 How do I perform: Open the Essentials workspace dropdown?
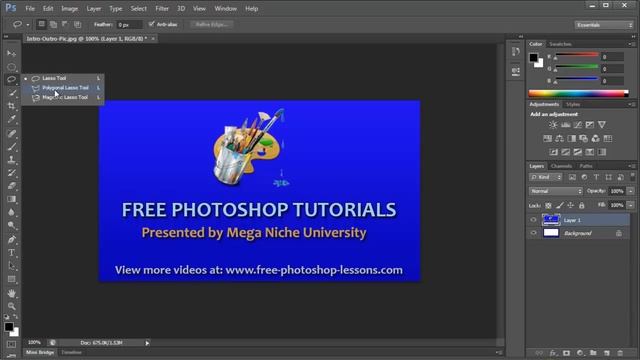[604, 25]
